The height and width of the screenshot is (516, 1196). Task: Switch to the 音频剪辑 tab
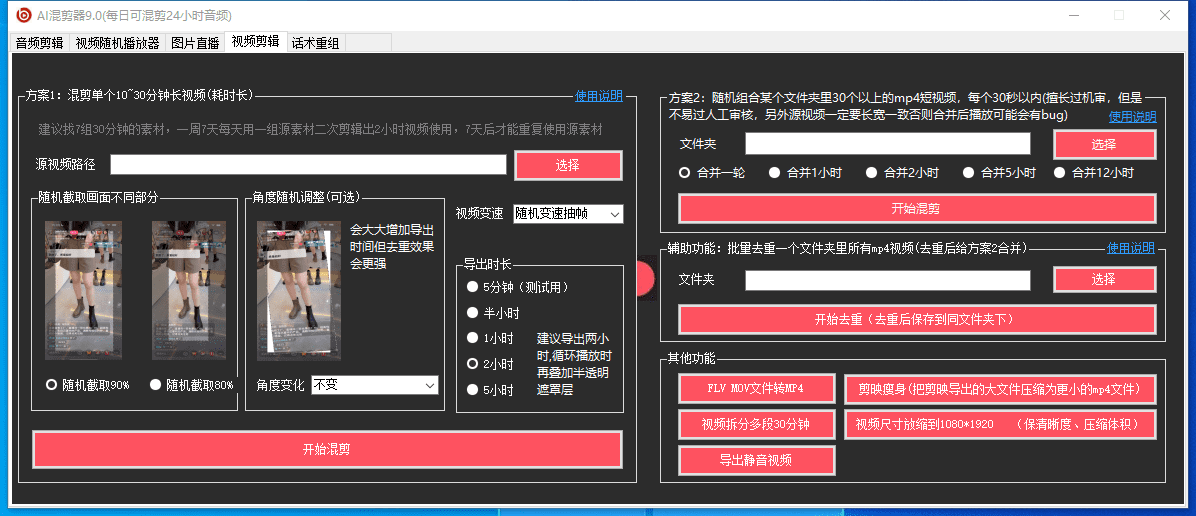click(x=39, y=43)
